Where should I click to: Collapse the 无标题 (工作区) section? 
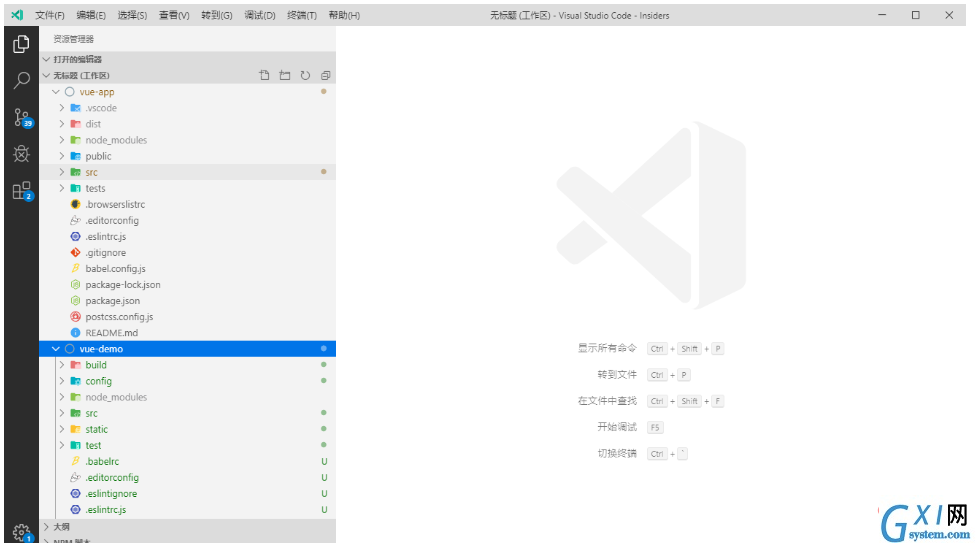coord(46,75)
